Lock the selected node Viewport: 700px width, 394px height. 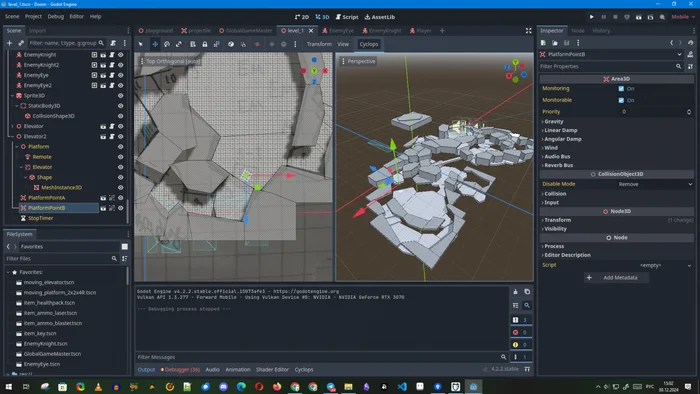pyautogui.click(x=204, y=44)
